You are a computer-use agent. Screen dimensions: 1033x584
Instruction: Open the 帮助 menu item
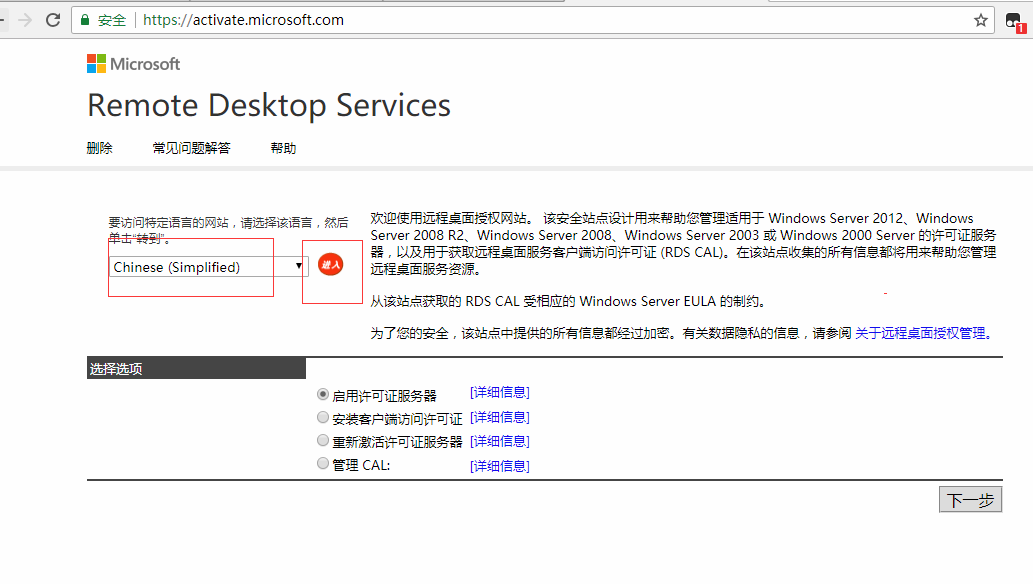point(283,148)
